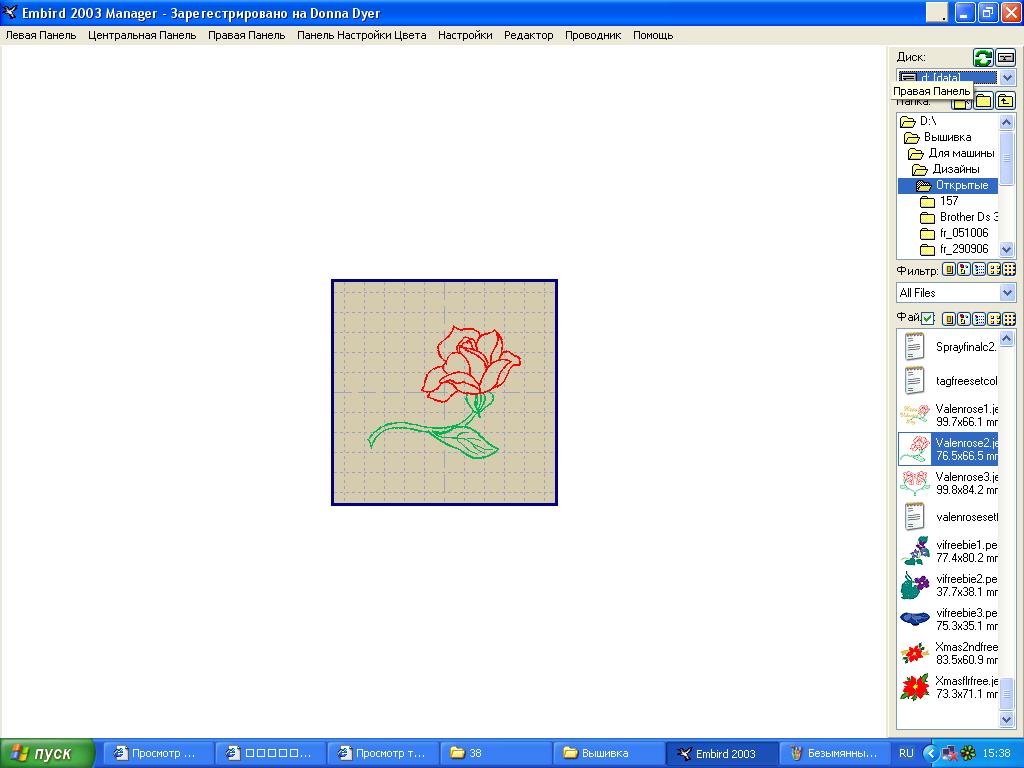1024x768 pixels.
Task: Click the colored-dots icon in the Файлы row
Action: (x=964, y=319)
